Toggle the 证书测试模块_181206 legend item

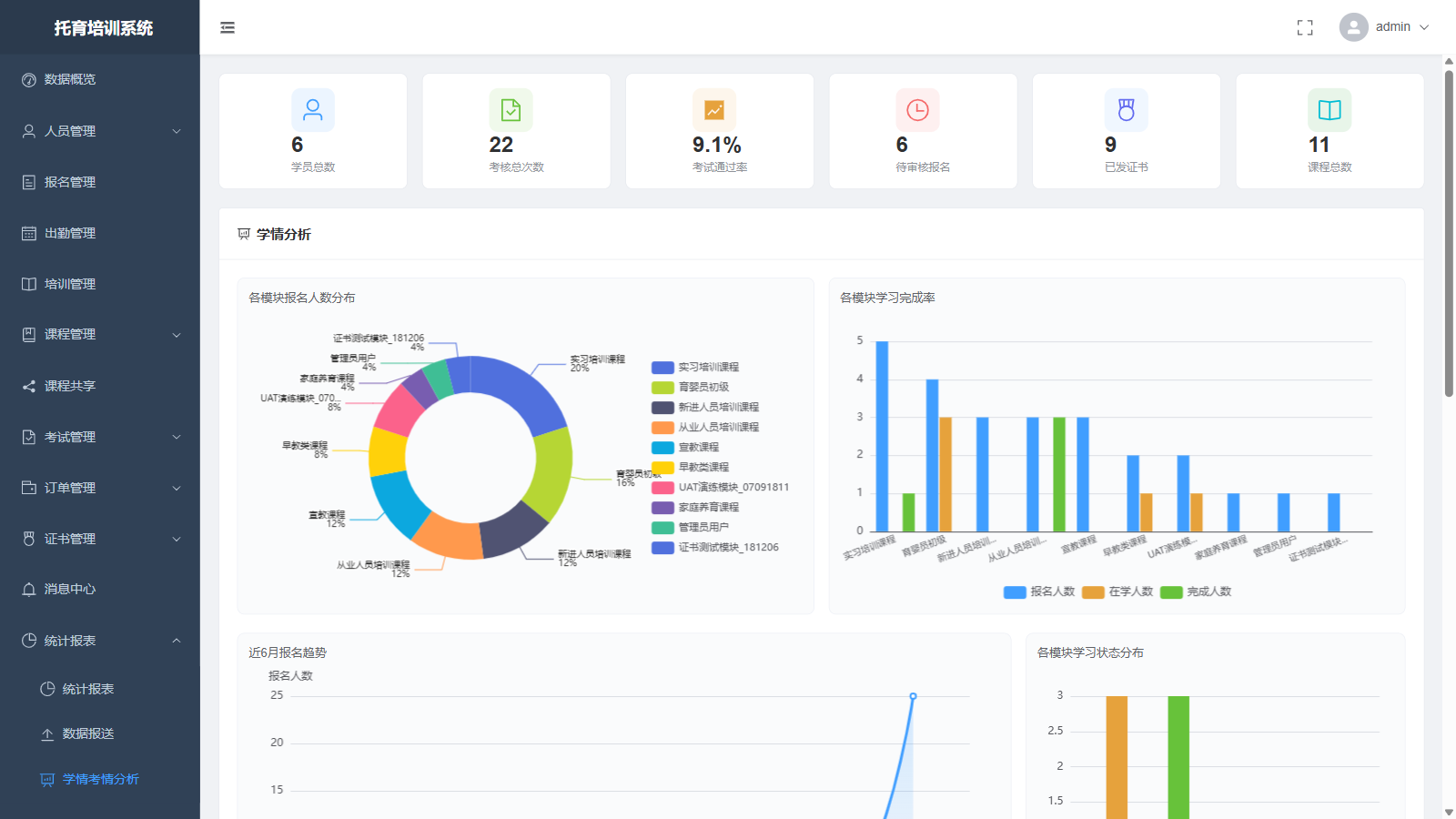point(715,548)
